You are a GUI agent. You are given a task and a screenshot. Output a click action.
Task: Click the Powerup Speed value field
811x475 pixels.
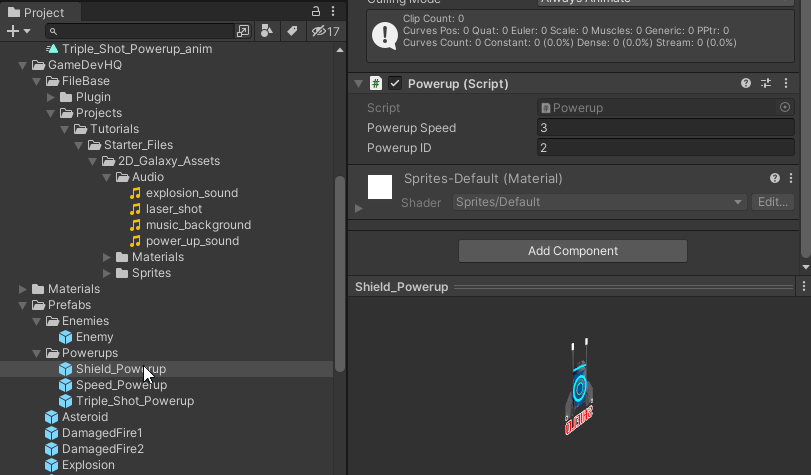(666, 128)
